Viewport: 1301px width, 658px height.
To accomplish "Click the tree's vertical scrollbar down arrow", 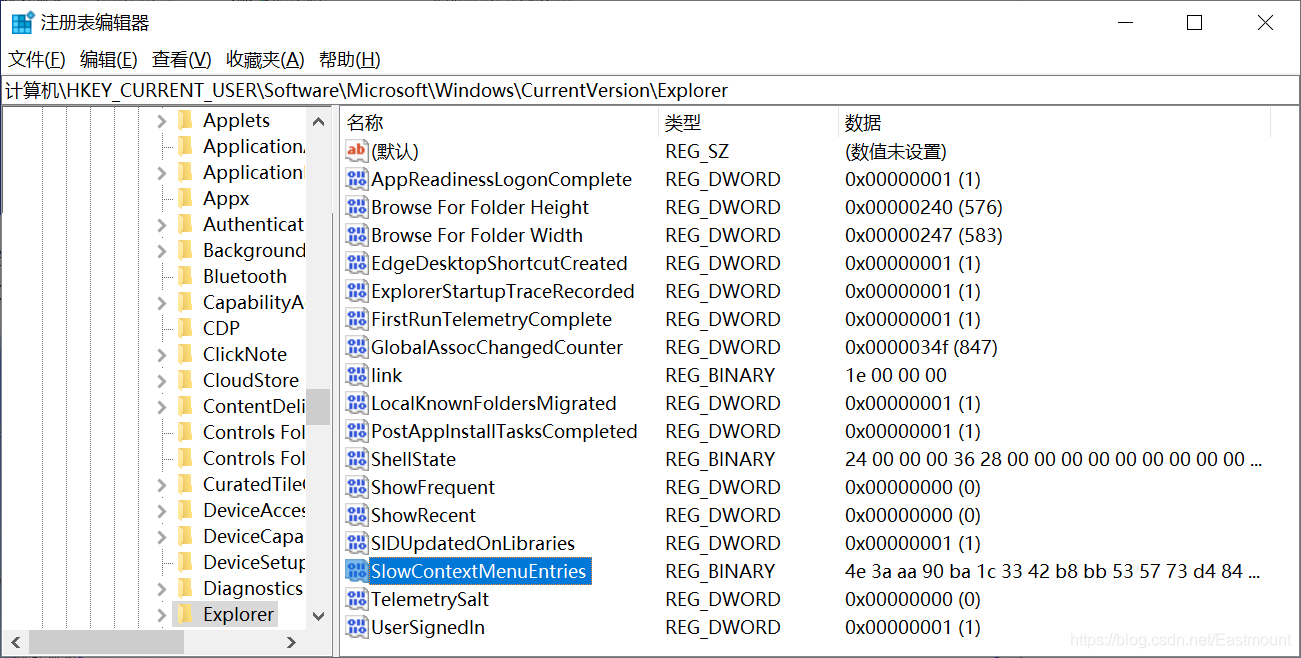I will [x=318, y=616].
